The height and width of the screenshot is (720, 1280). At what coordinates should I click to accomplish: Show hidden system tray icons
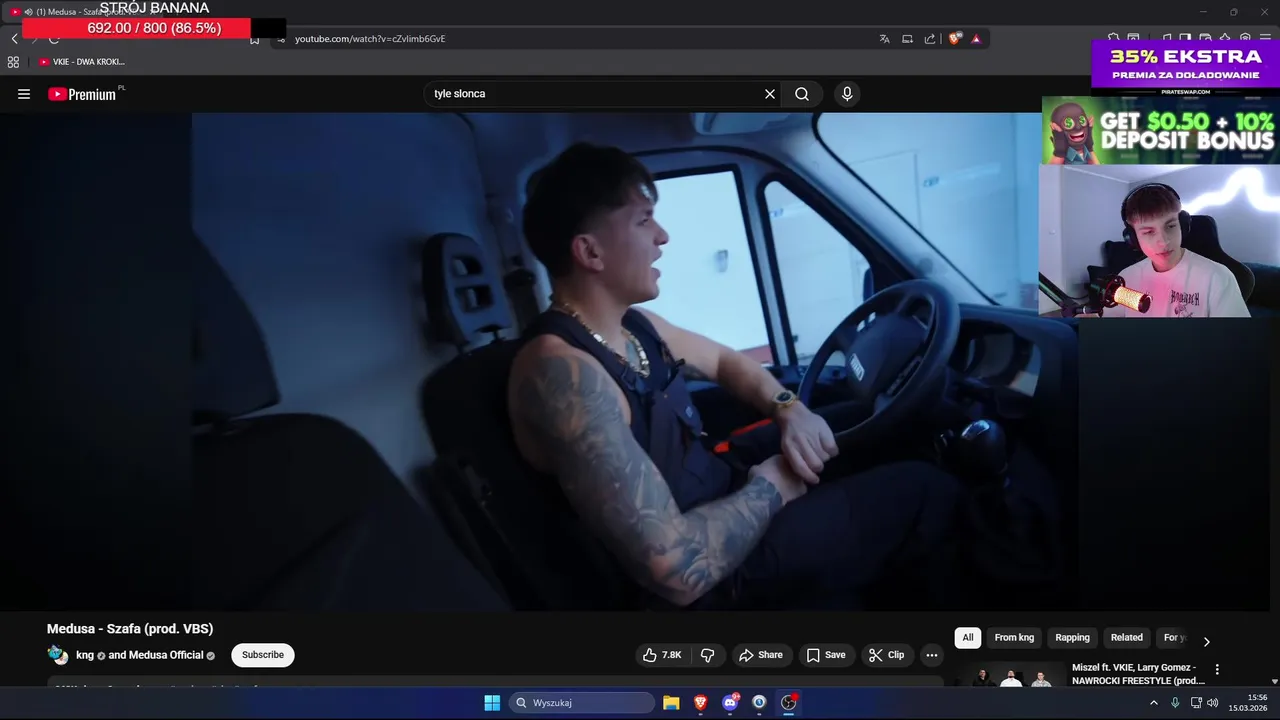(1153, 703)
